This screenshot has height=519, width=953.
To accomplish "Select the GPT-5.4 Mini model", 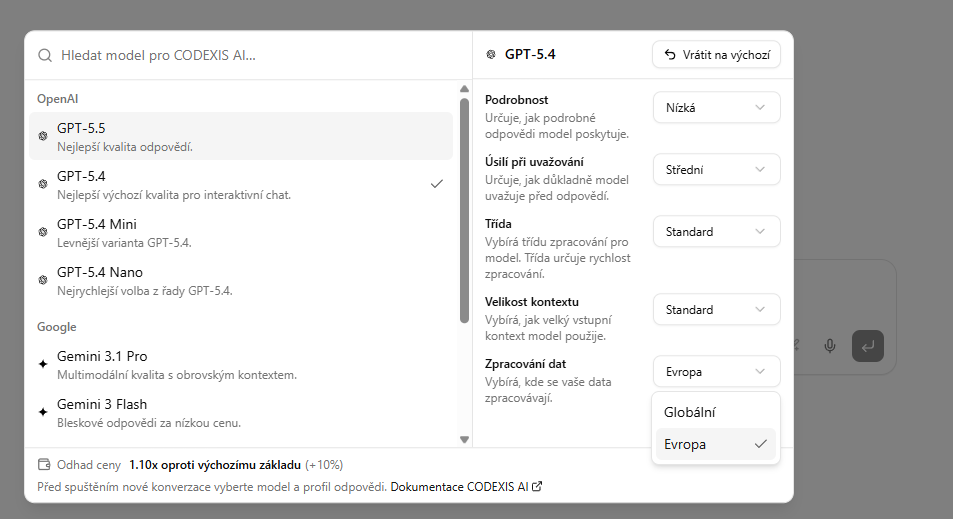I will point(241,232).
